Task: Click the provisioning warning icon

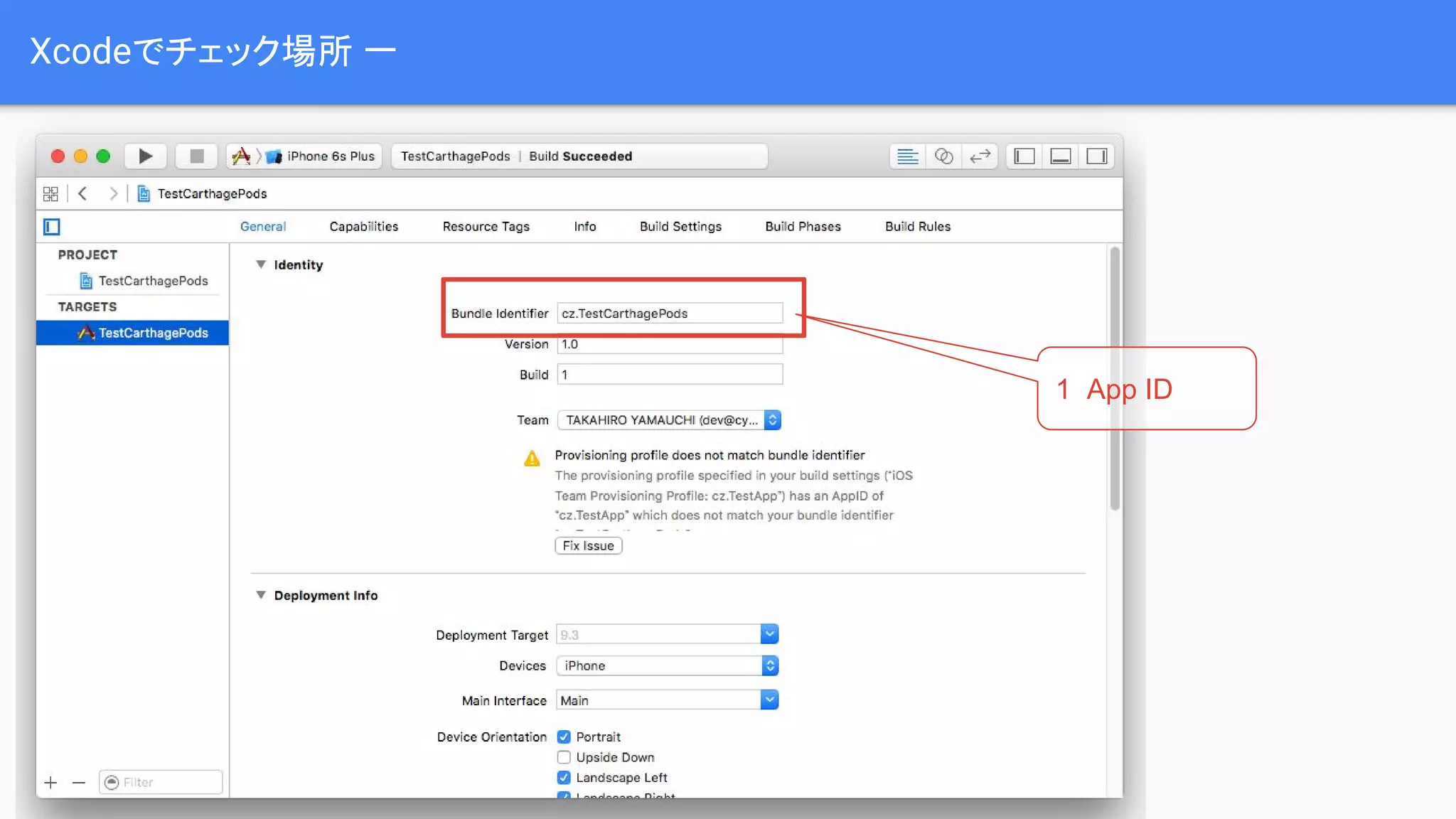Action: coord(532,459)
